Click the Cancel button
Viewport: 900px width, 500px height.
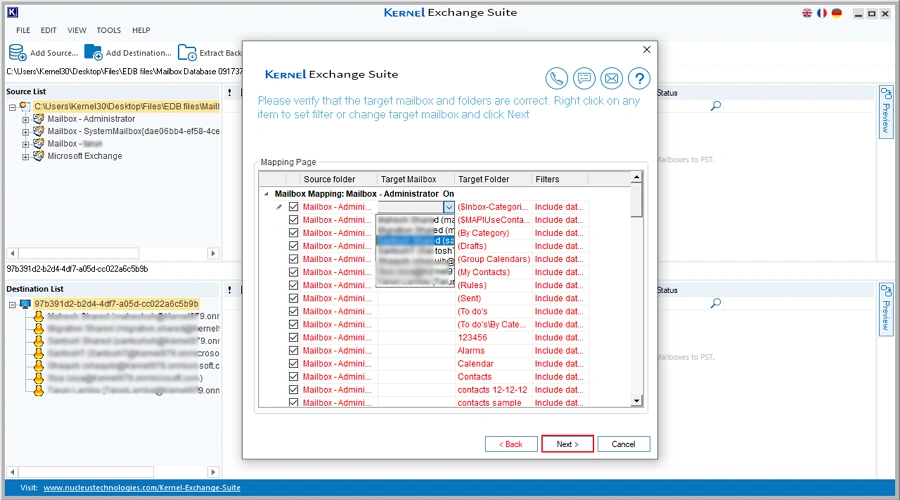pos(623,444)
